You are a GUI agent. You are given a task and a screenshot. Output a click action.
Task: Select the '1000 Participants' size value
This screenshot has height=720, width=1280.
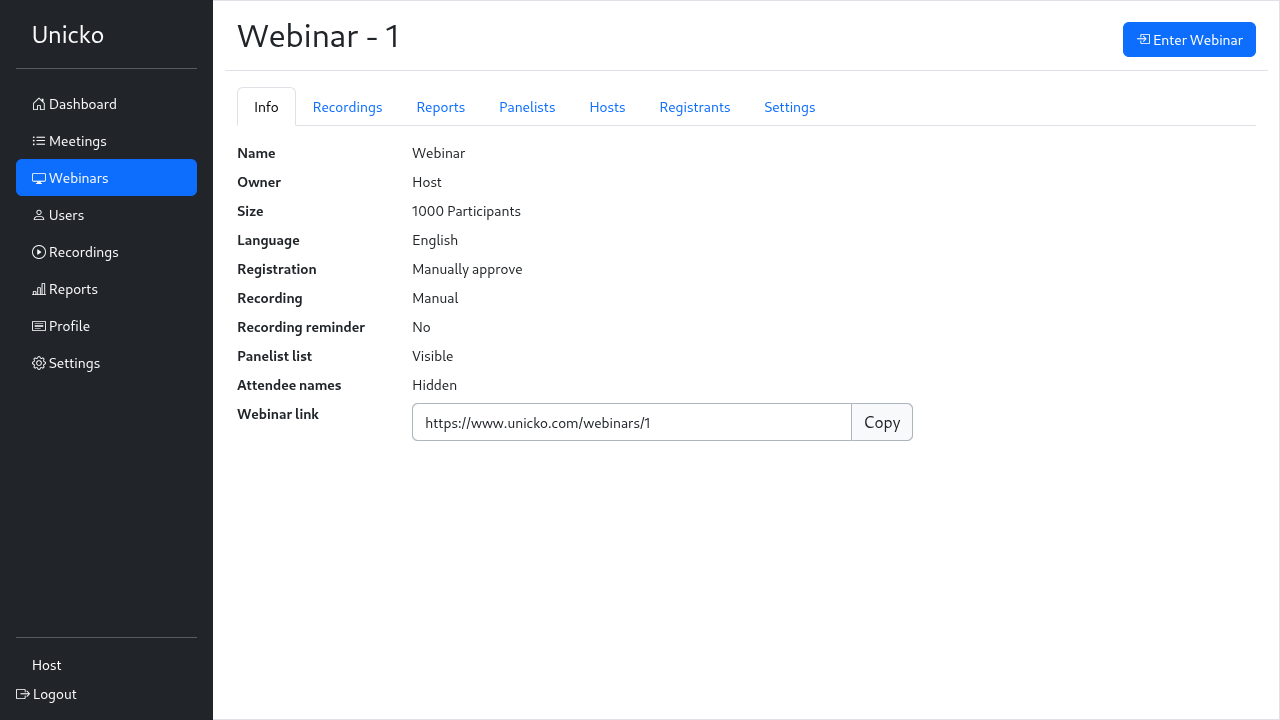[x=466, y=211]
